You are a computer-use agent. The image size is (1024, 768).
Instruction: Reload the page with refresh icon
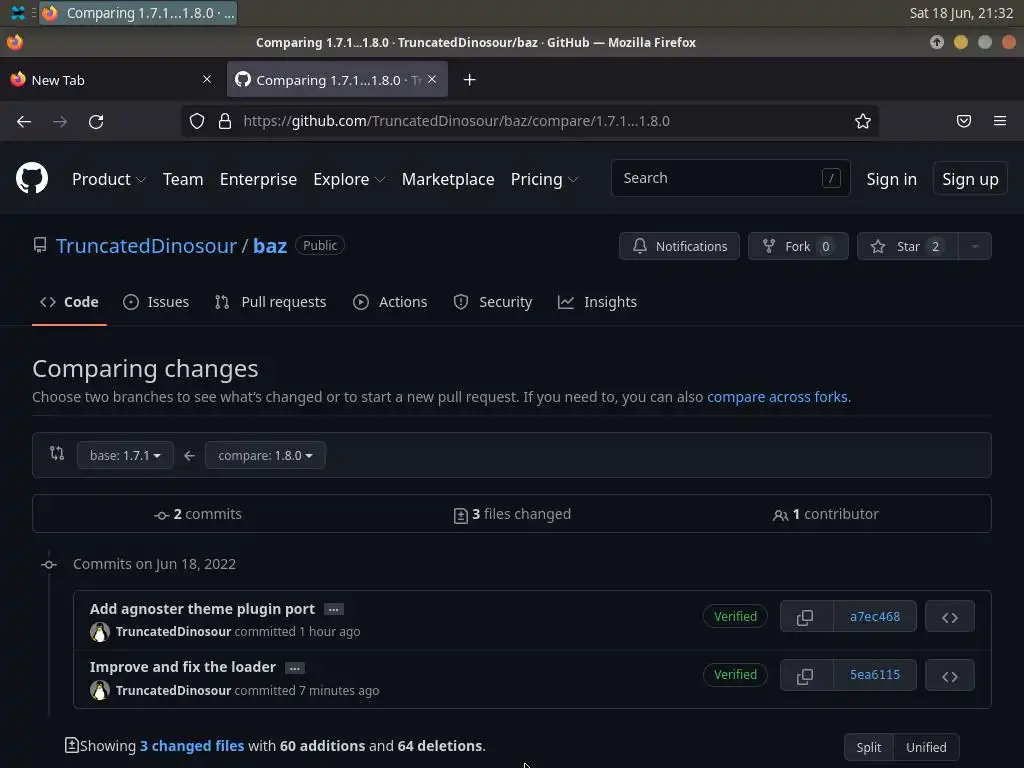tap(96, 121)
